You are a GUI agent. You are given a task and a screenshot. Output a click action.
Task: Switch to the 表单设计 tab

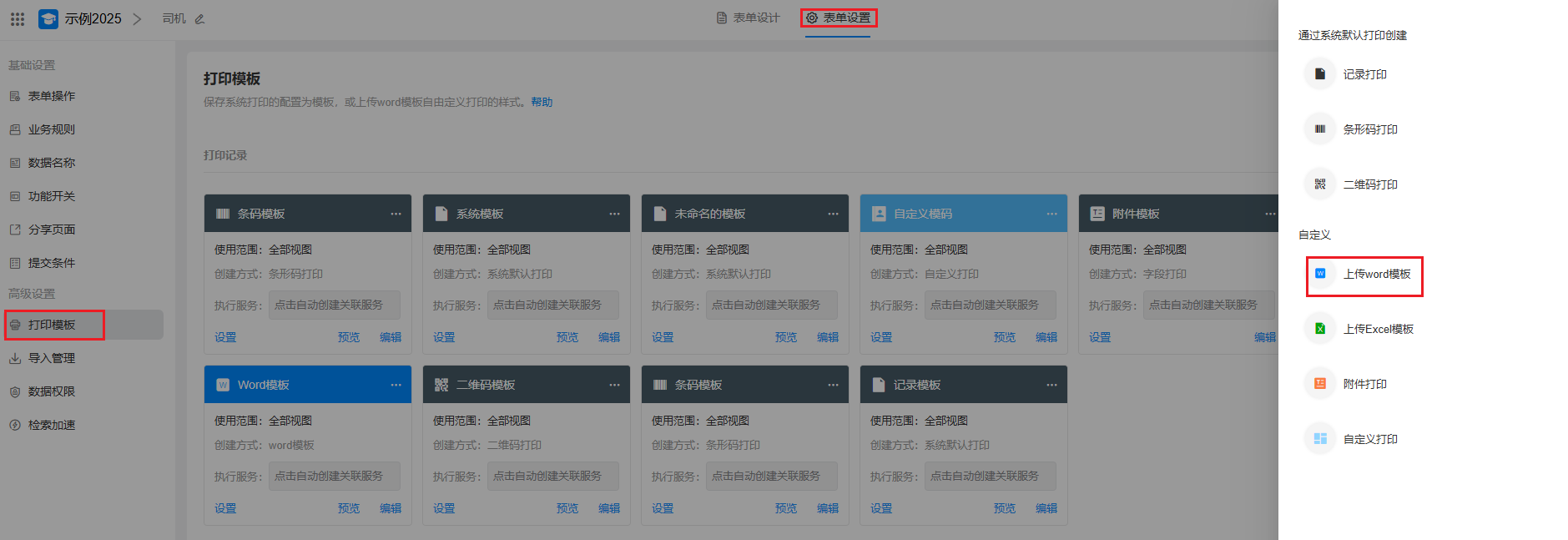[x=748, y=18]
